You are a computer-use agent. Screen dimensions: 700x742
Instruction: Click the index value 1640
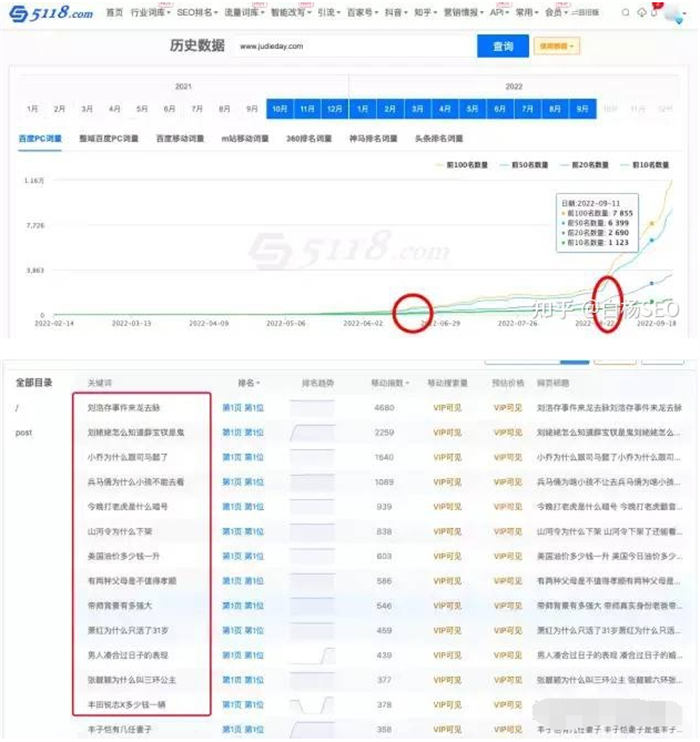(x=384, y=458)
